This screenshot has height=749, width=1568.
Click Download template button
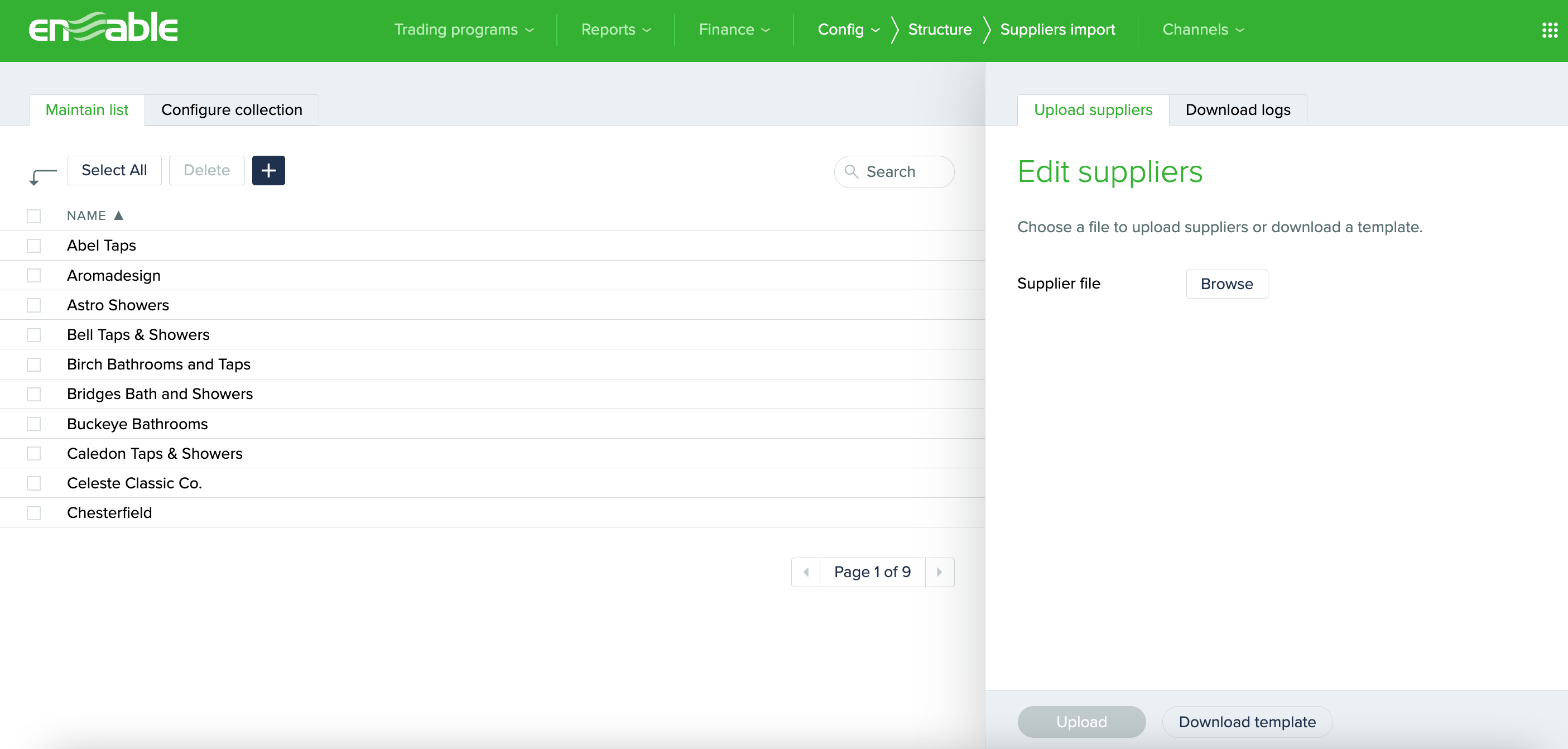[1247, 722]
